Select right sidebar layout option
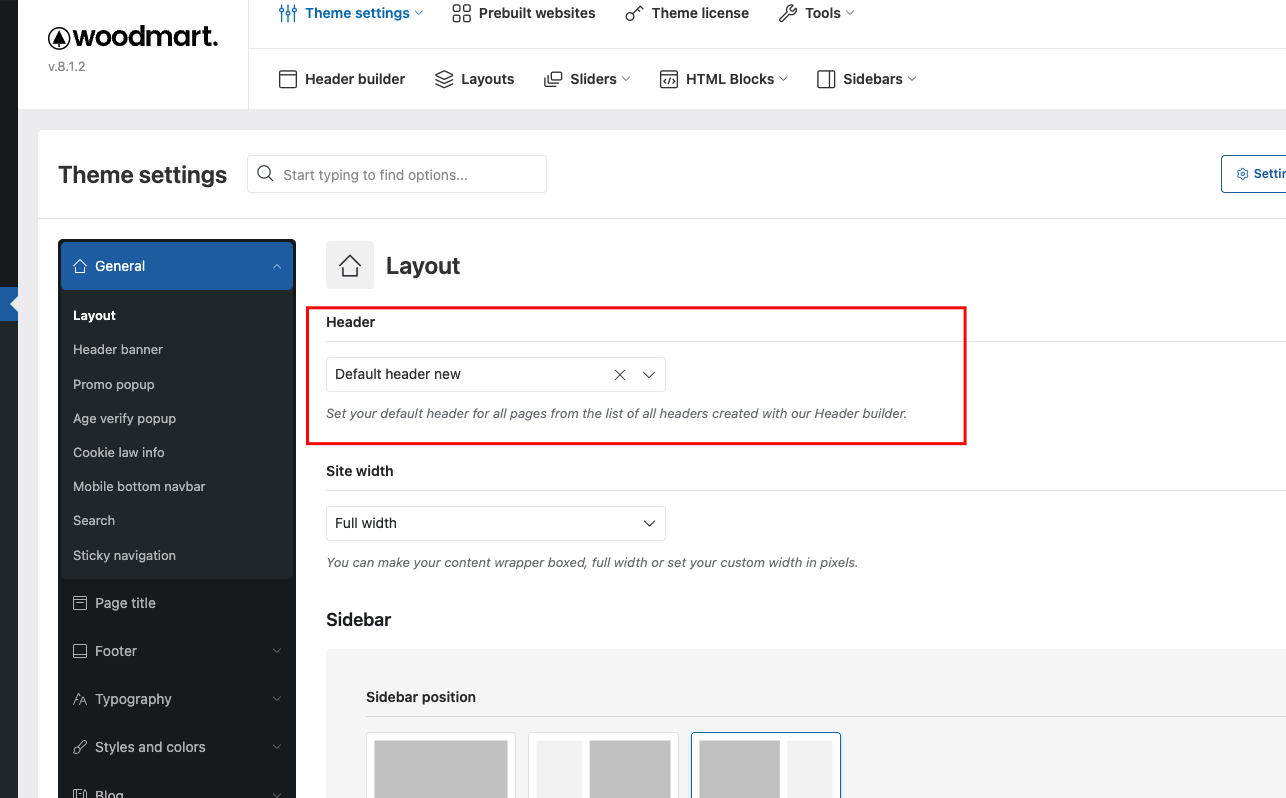 (766, 766)
